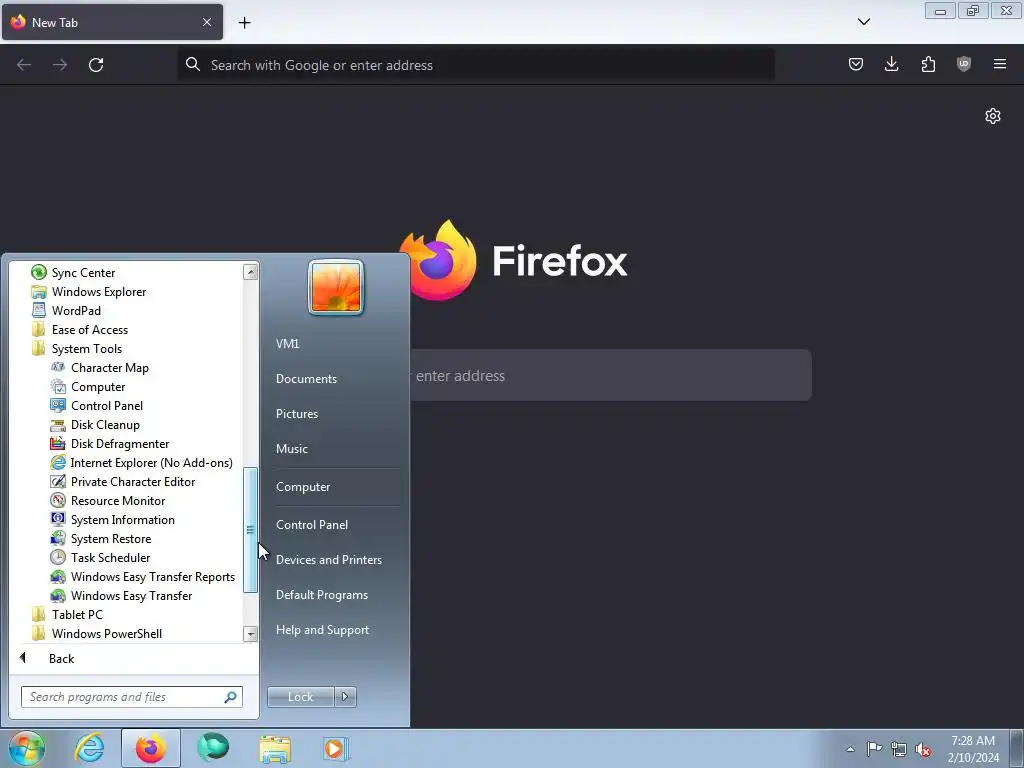This screenshot has width=1024, height=768.
Task: Show hidden tray icons arrow
Action: (850, 749)
